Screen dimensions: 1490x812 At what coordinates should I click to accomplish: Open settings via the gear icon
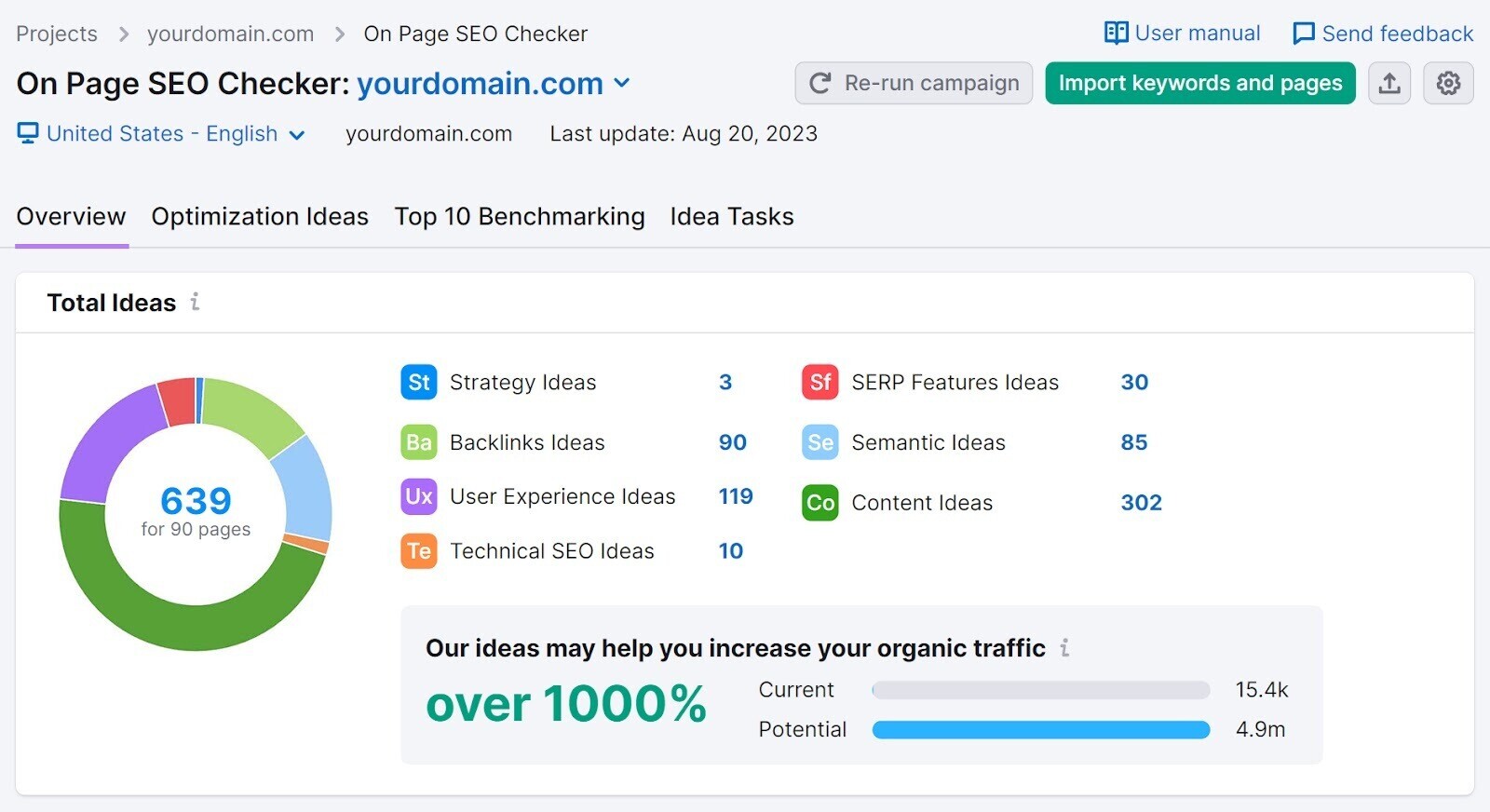click(x=1448, y=84)
